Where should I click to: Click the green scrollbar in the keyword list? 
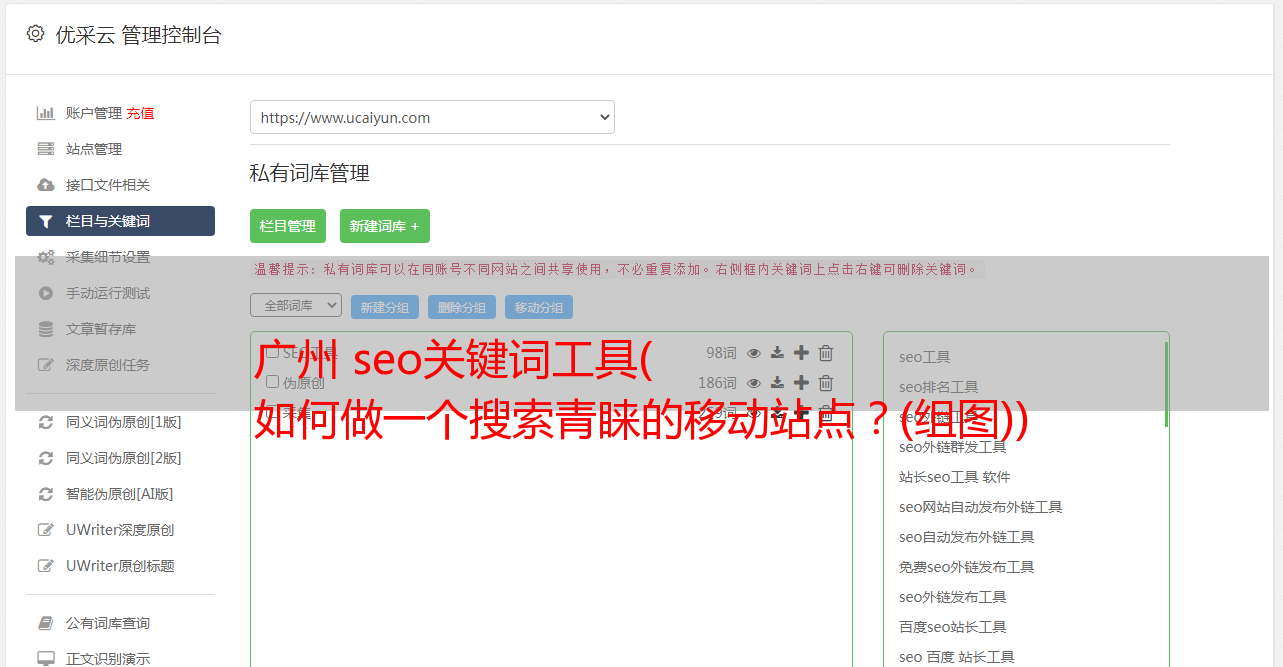coord(1166,385)
